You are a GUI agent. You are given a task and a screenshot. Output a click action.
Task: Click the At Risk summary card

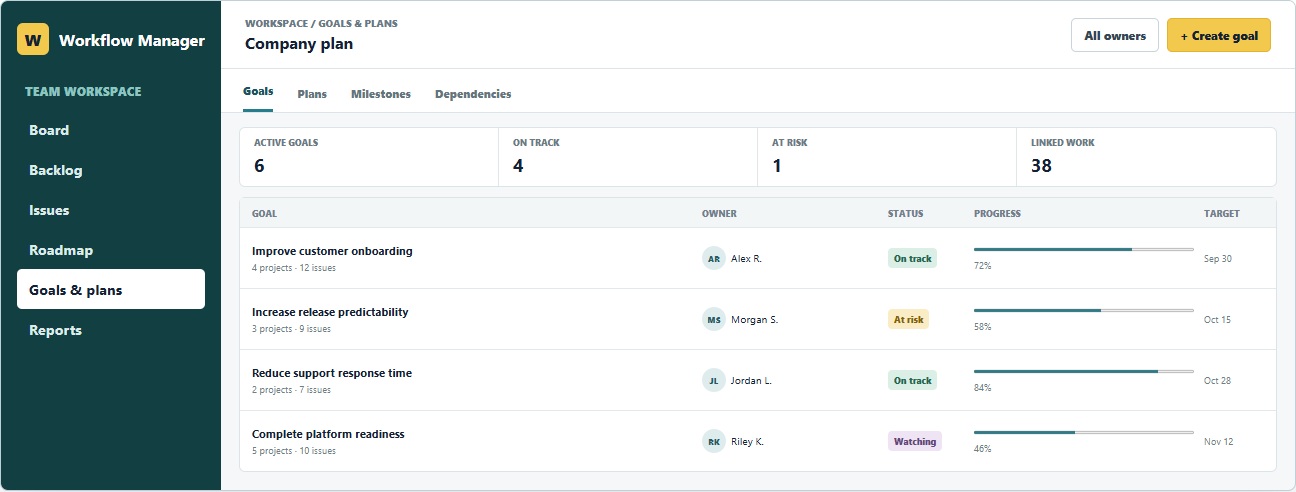[887, 157]
